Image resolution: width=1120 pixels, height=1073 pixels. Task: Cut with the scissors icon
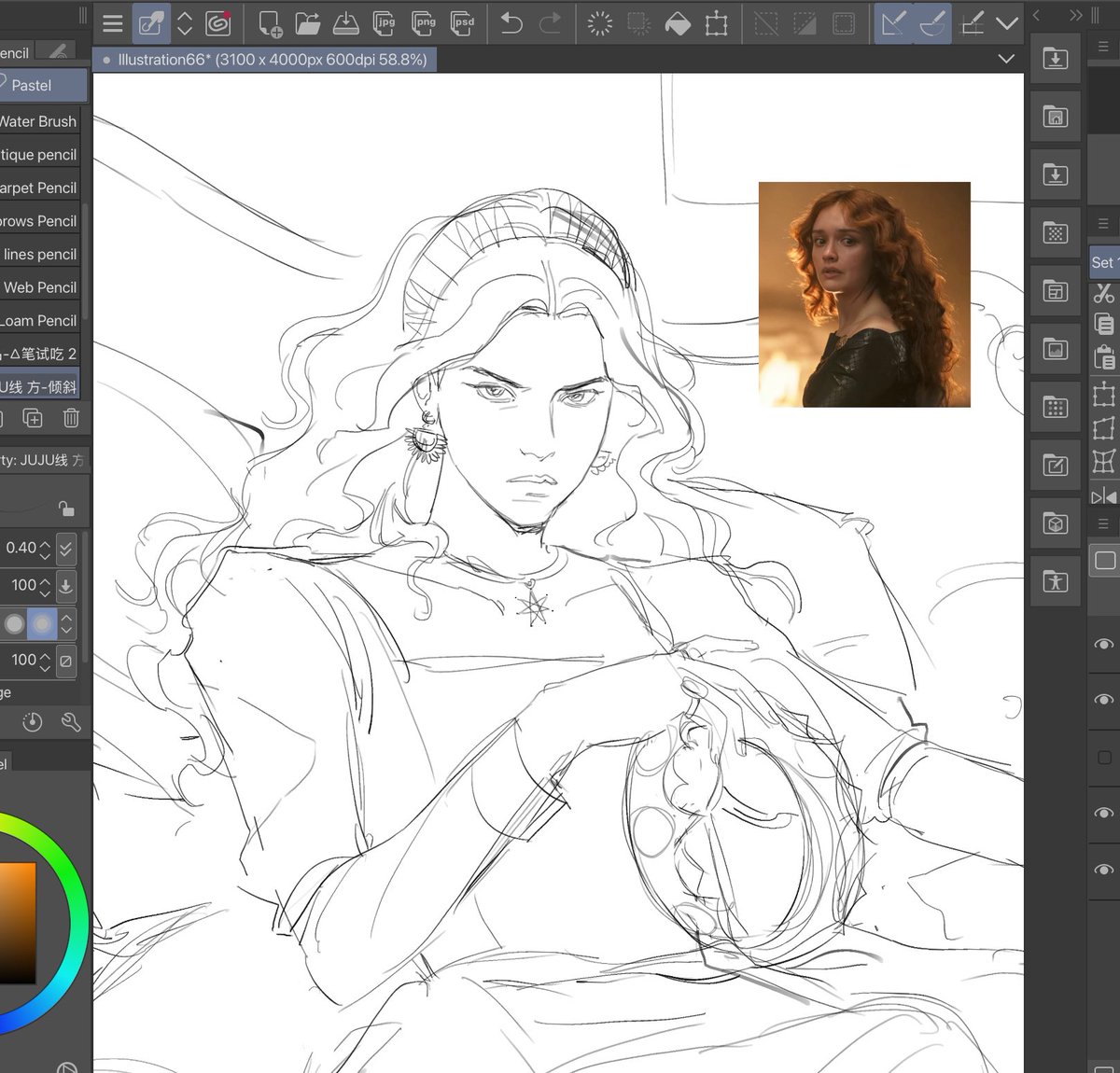tap(1104, 293)
